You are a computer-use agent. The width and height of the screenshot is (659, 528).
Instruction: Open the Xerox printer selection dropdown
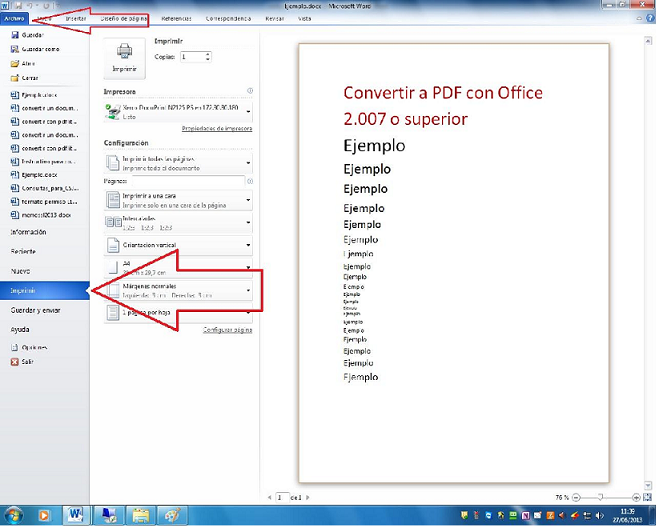pos(178,112)
